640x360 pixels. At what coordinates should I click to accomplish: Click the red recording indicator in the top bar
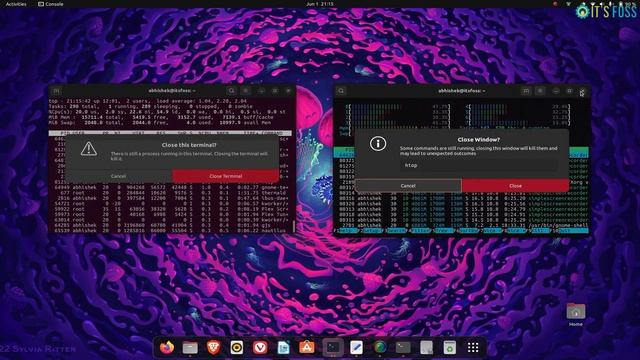[555, 4]
